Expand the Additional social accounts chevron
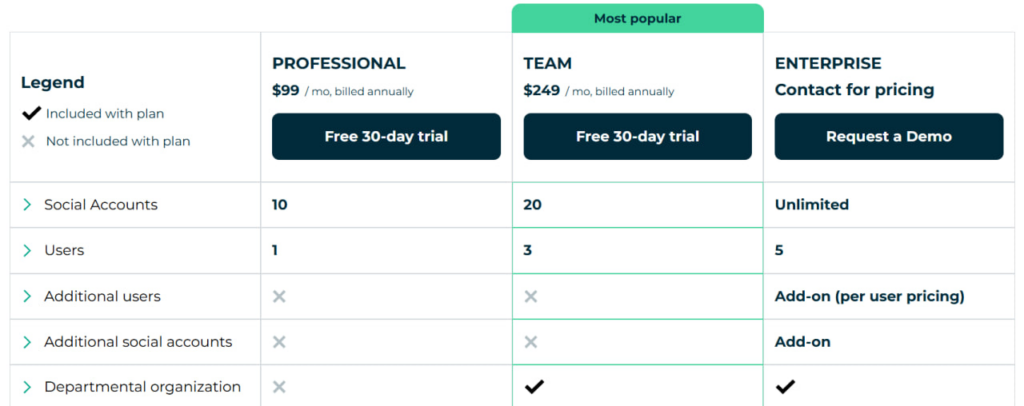 click(27, 342)
